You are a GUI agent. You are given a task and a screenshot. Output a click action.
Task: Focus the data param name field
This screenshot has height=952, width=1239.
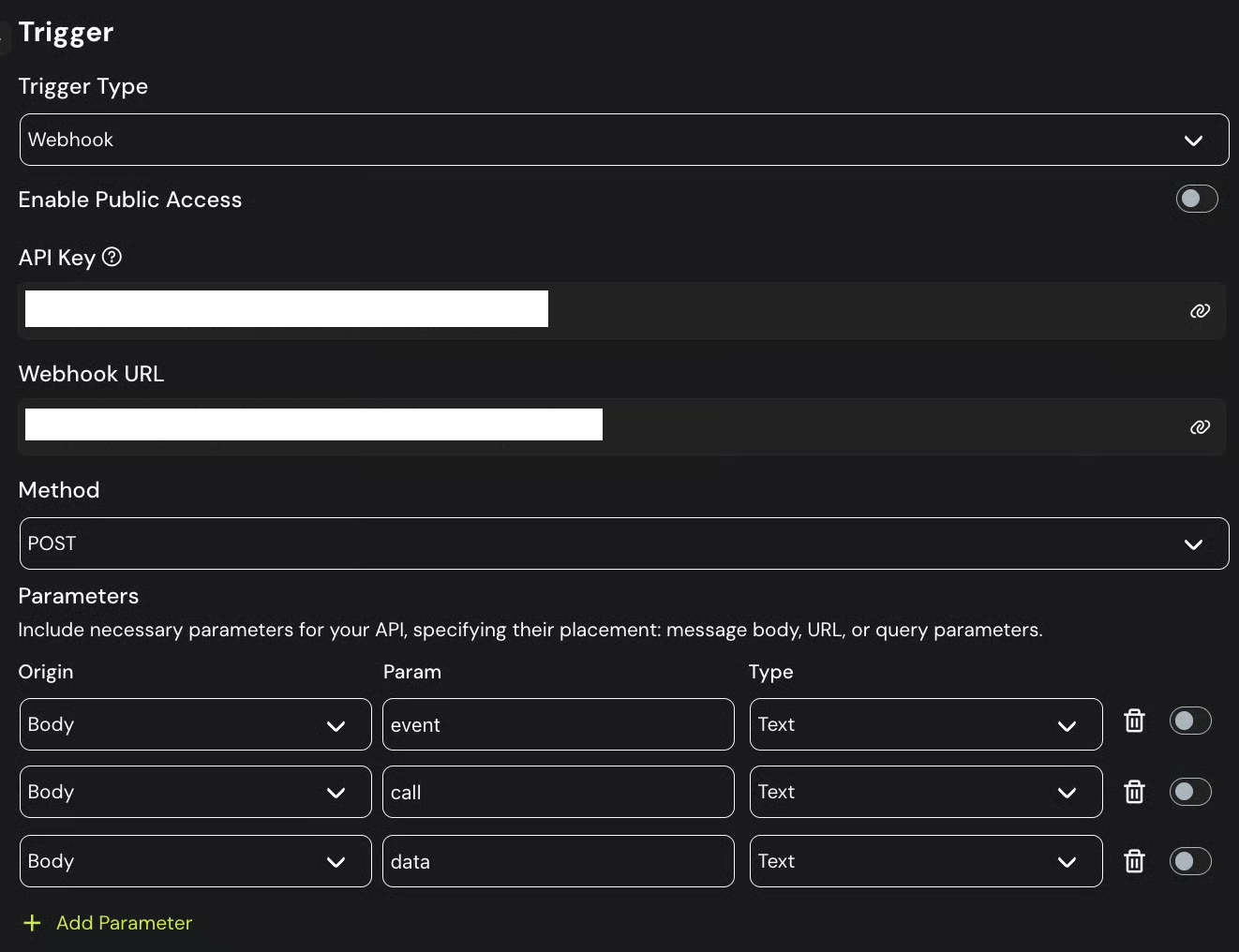[x=558, y=861]
